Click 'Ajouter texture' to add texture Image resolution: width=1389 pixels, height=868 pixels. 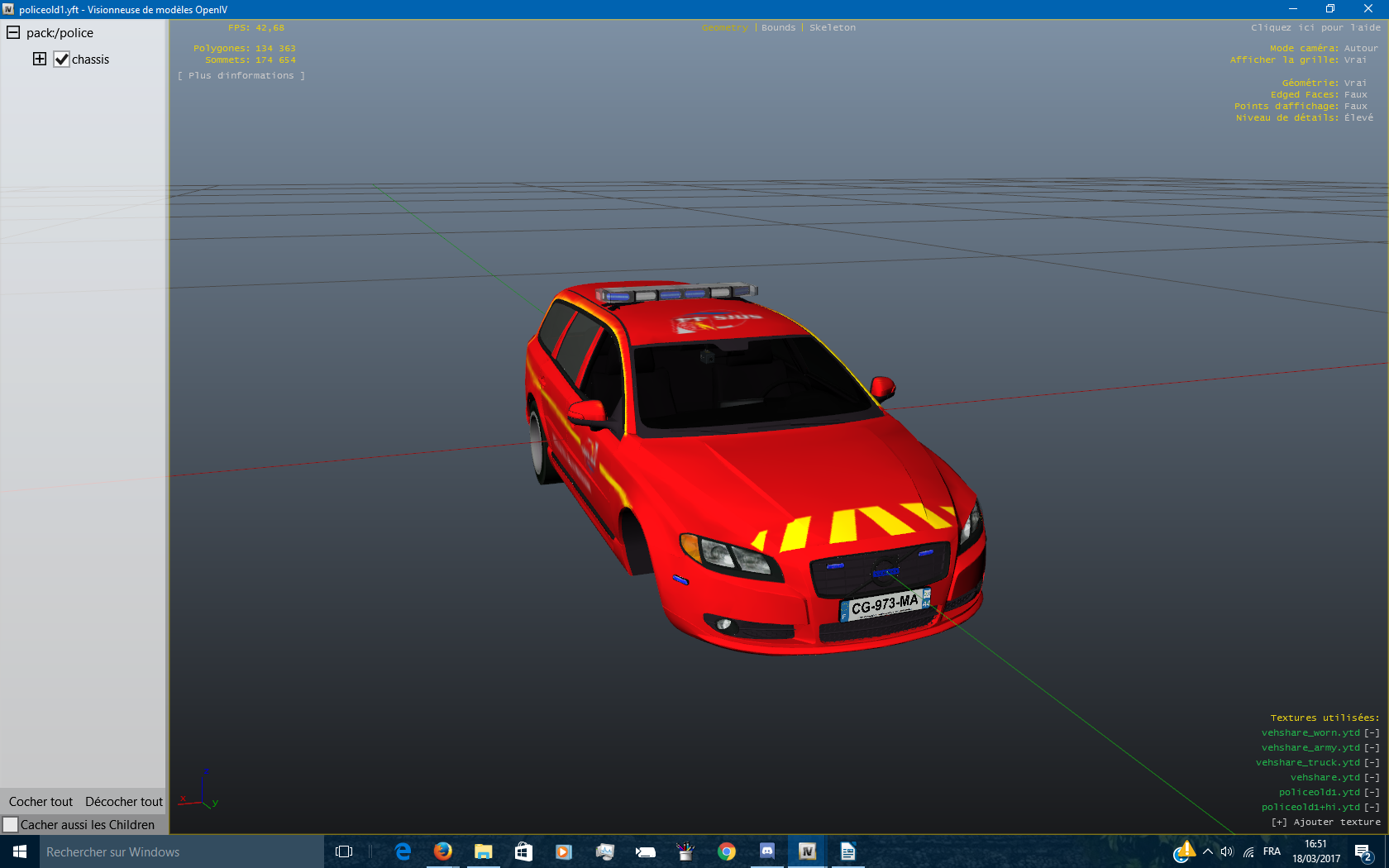tap(1326, 823)
